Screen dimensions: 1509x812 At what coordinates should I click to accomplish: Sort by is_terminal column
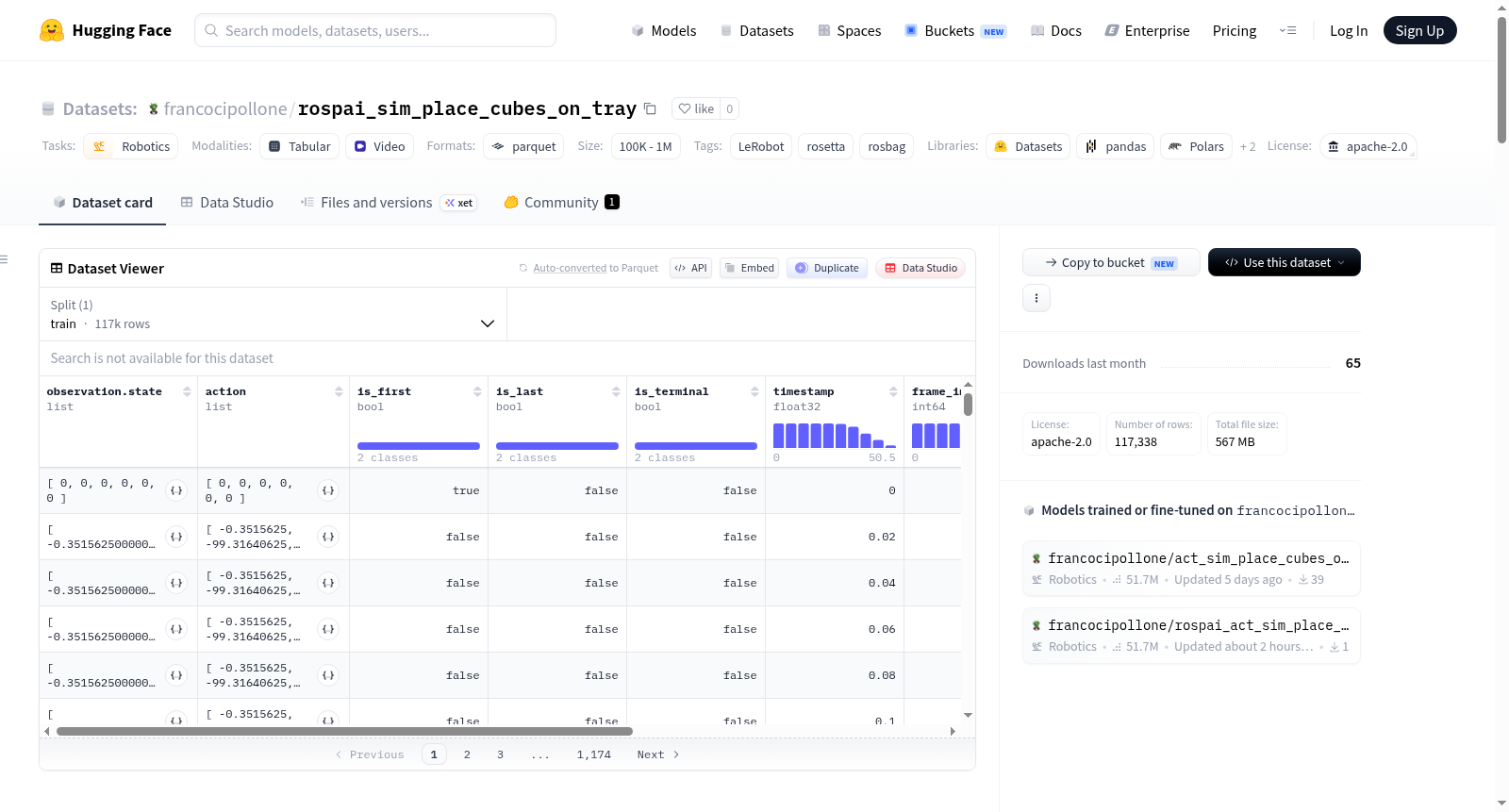pos(754,391)
